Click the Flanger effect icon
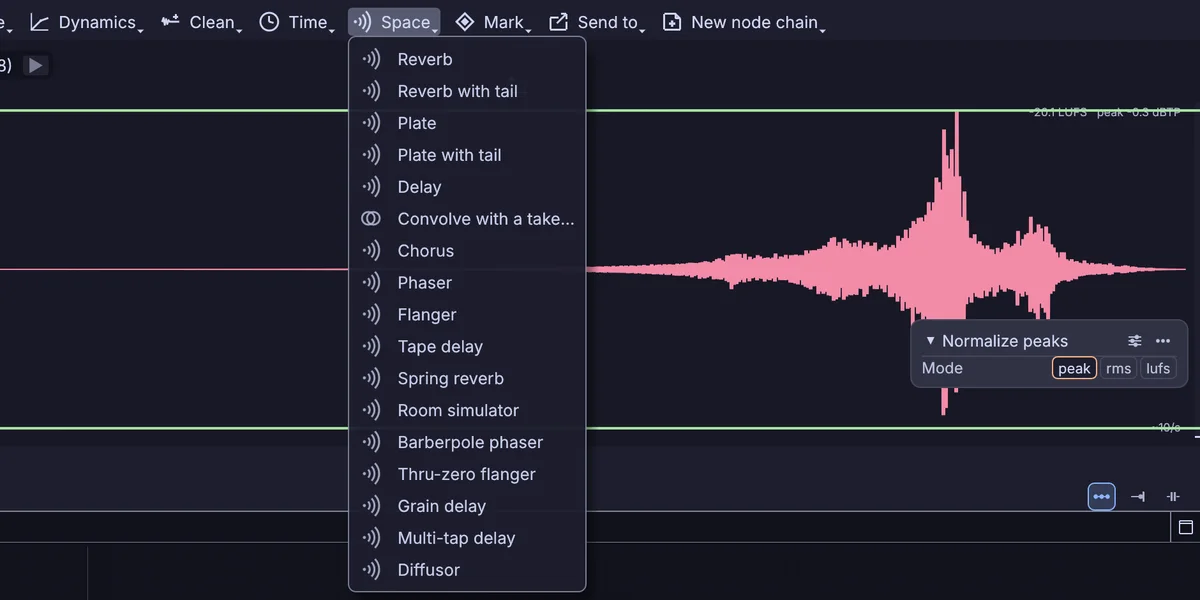Screen dimensions: 1200x600 click(x=371, y=314)
